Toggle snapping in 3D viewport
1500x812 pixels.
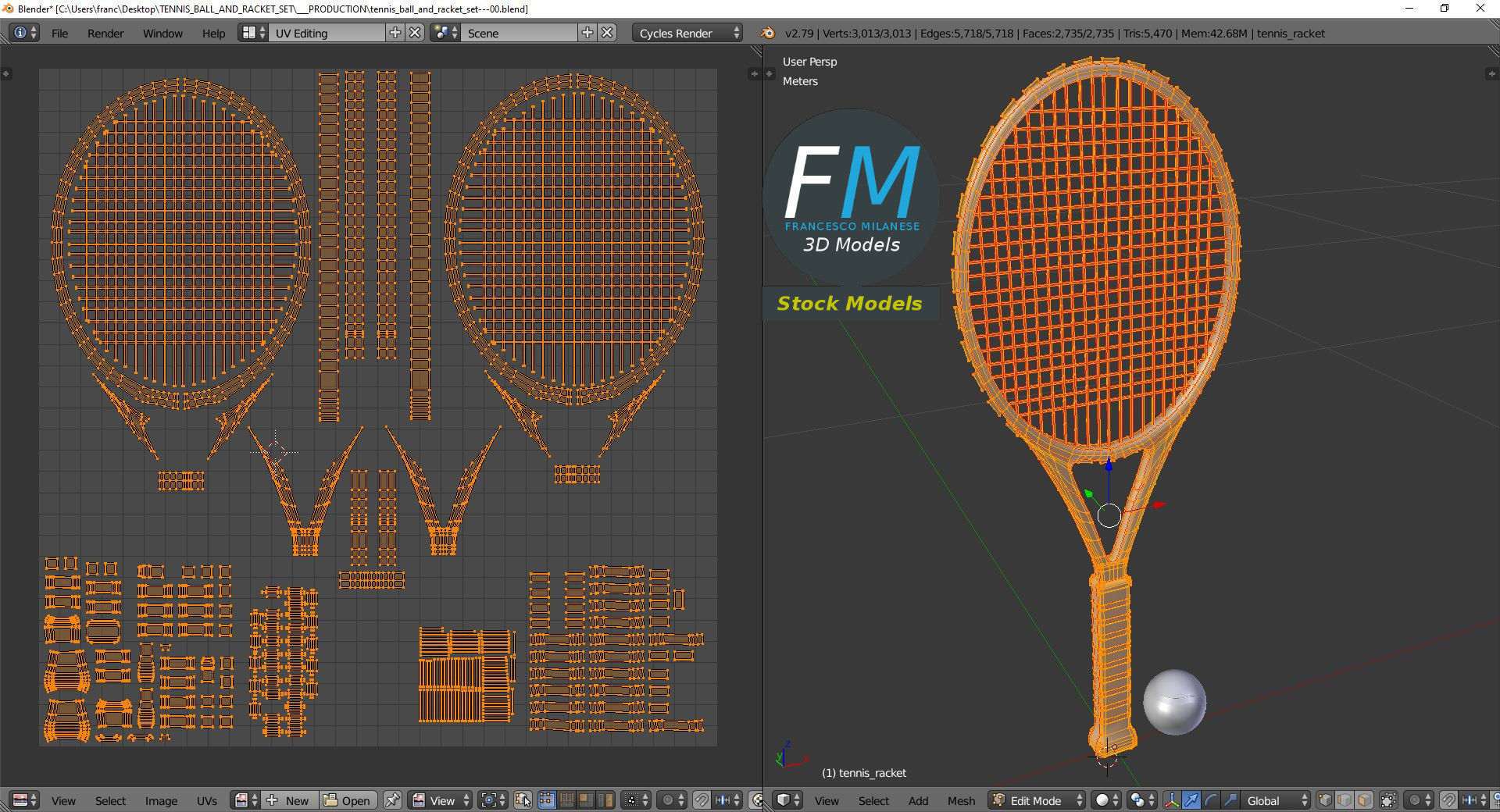(x=1448, y=800)
